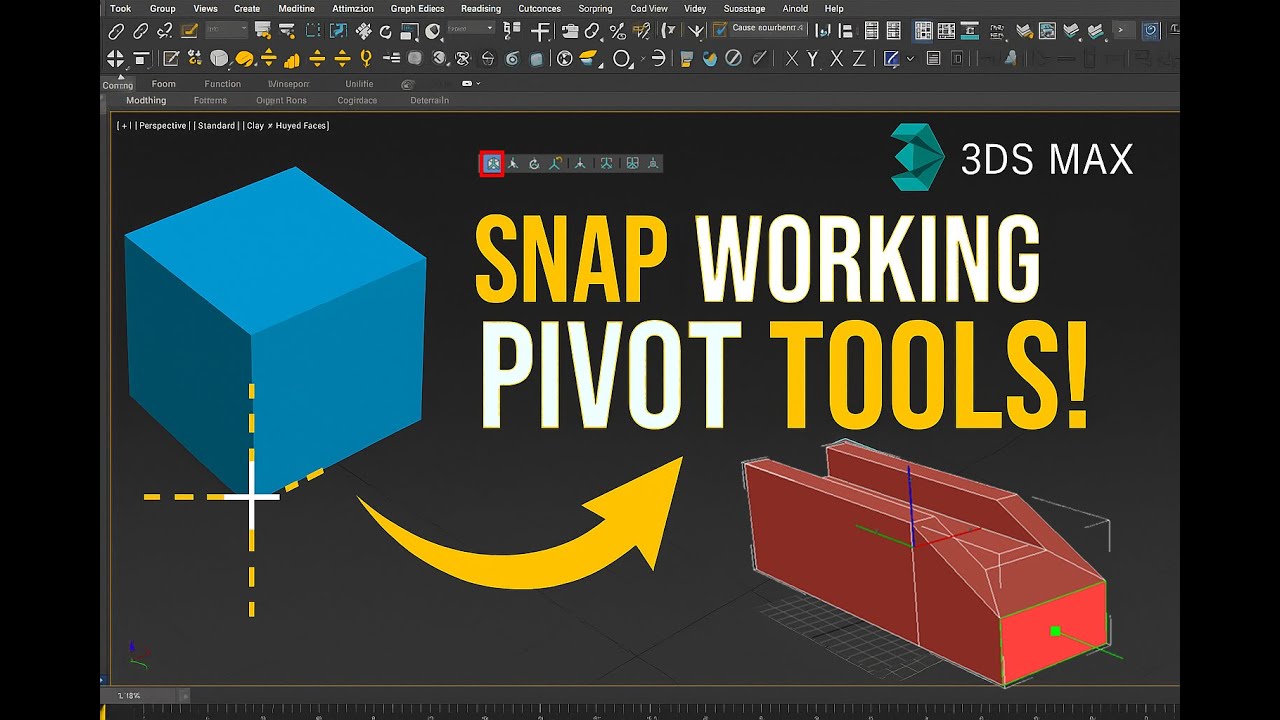
Task: Select the Cogirdace ribbon tab
Action: (x=357, y=100)
